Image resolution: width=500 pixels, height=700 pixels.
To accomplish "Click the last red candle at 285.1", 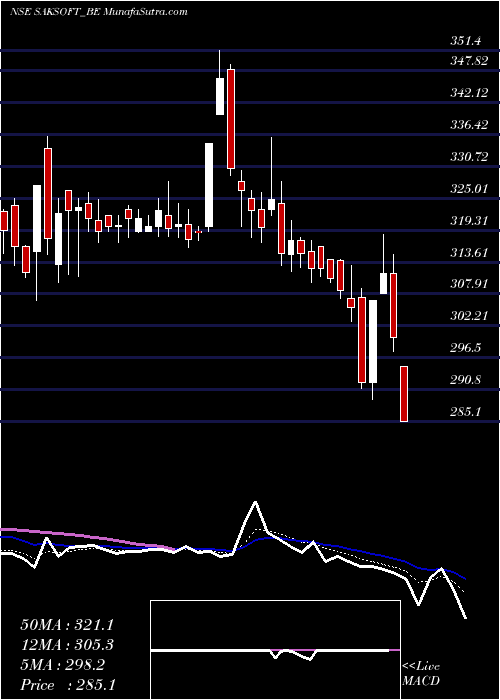I will click(404, 394).
